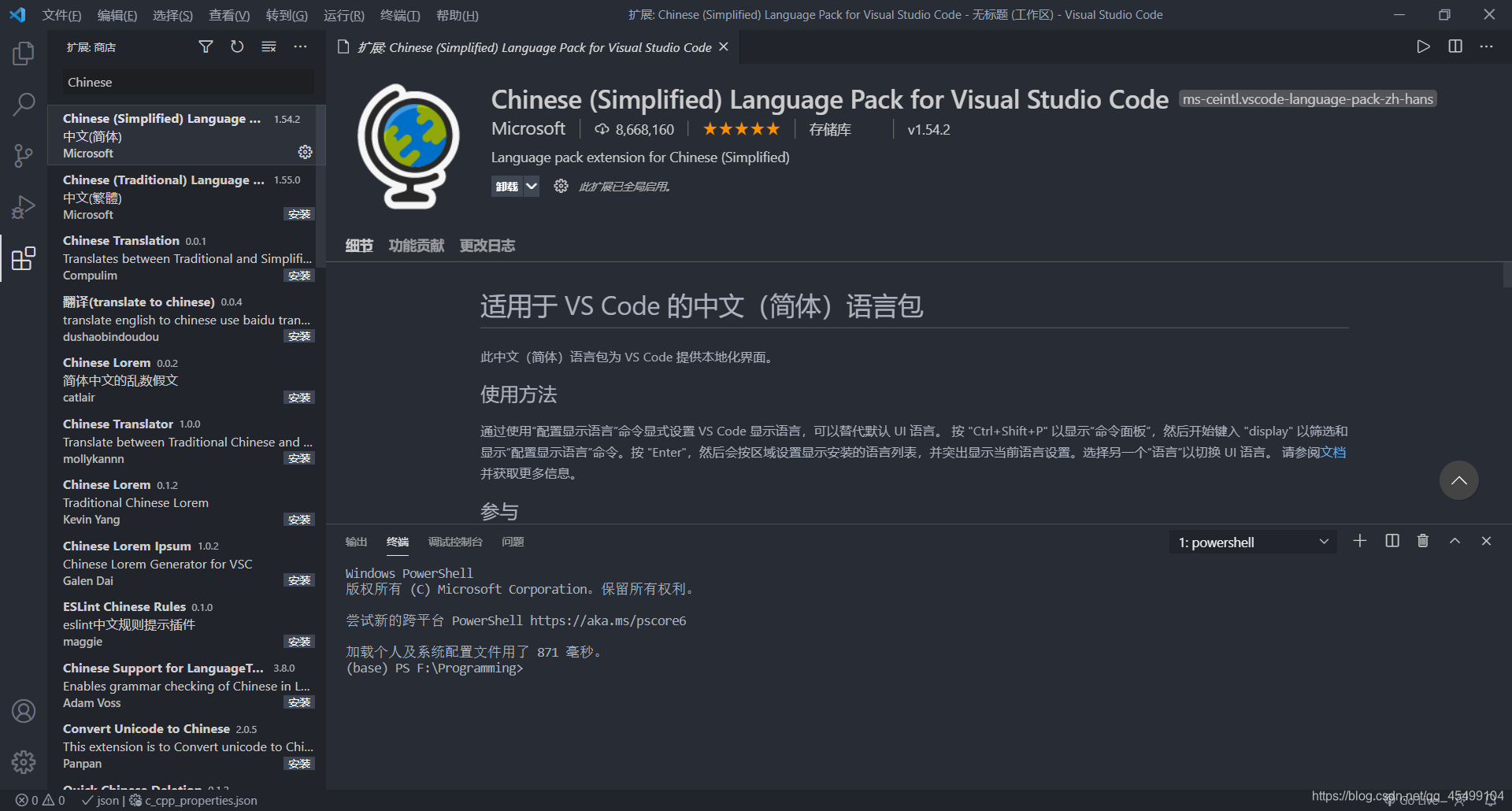Open the Extensions view icon

coord(24,257)
